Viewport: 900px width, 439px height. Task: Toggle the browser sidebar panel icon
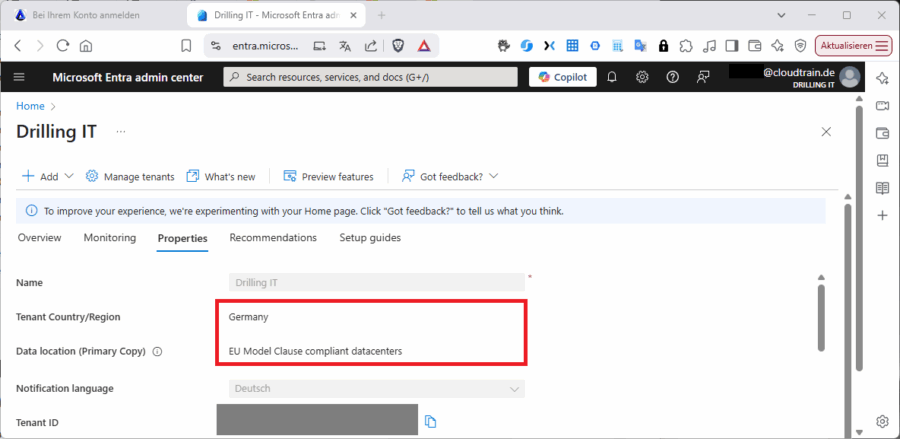[732, 46]
